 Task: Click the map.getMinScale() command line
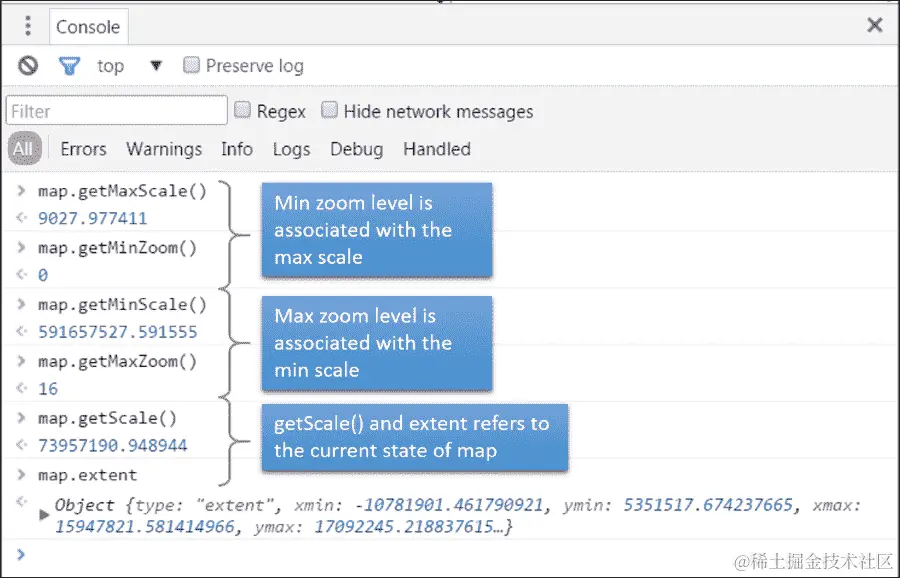click(x=122, y=305)
